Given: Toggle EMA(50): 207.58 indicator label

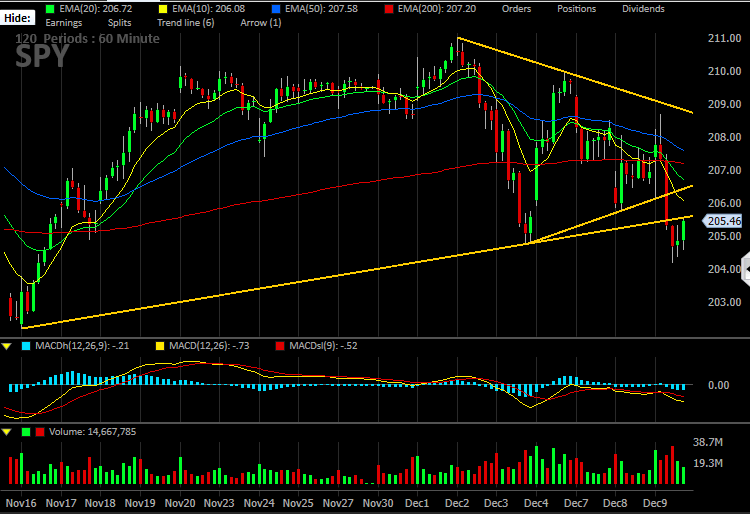Looking at the screenshot, I should [321, 9].
